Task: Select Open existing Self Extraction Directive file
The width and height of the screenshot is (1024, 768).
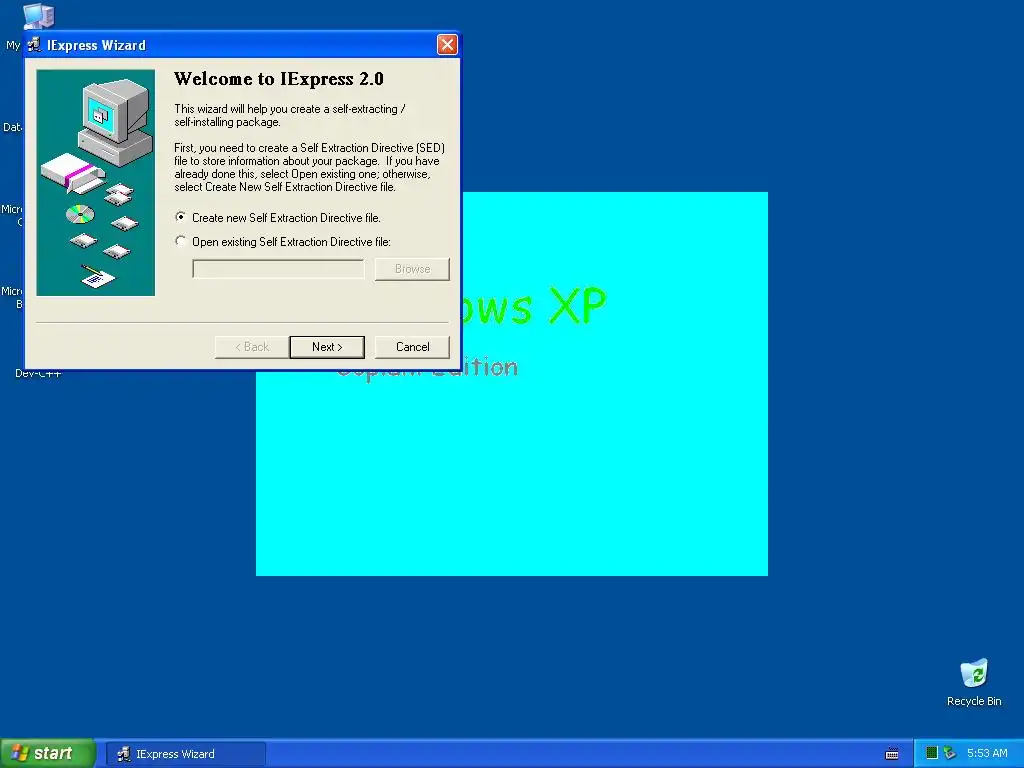Action: 283,242
